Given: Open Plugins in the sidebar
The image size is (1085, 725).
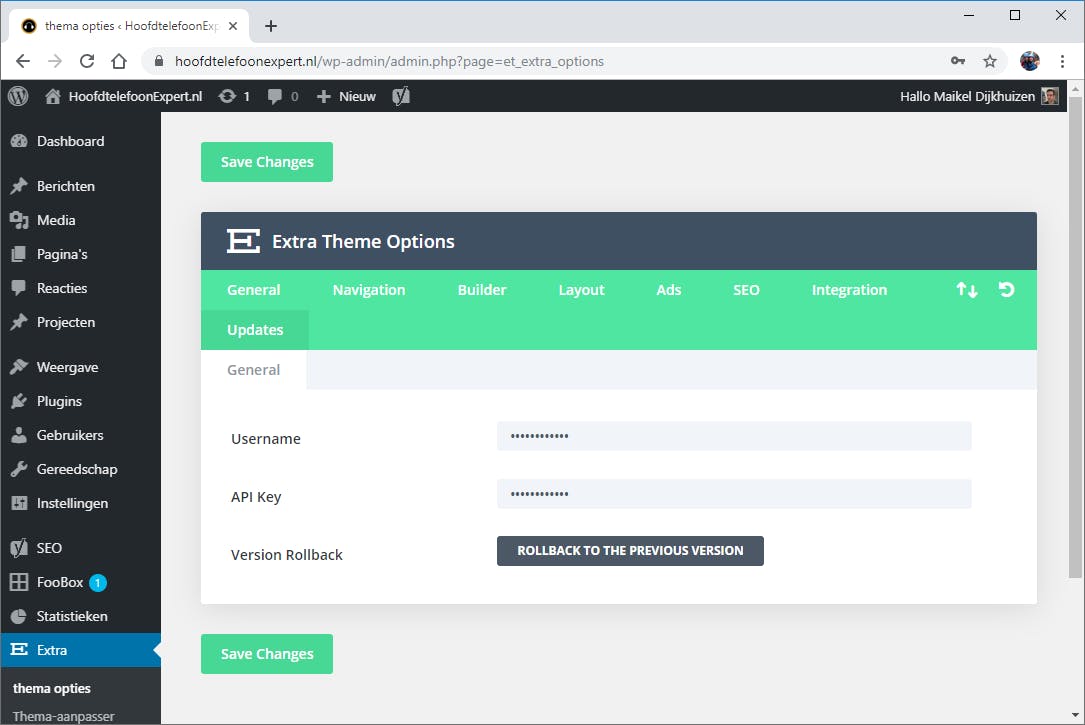Looking at the screenshot, I should (x=80, y=401).
